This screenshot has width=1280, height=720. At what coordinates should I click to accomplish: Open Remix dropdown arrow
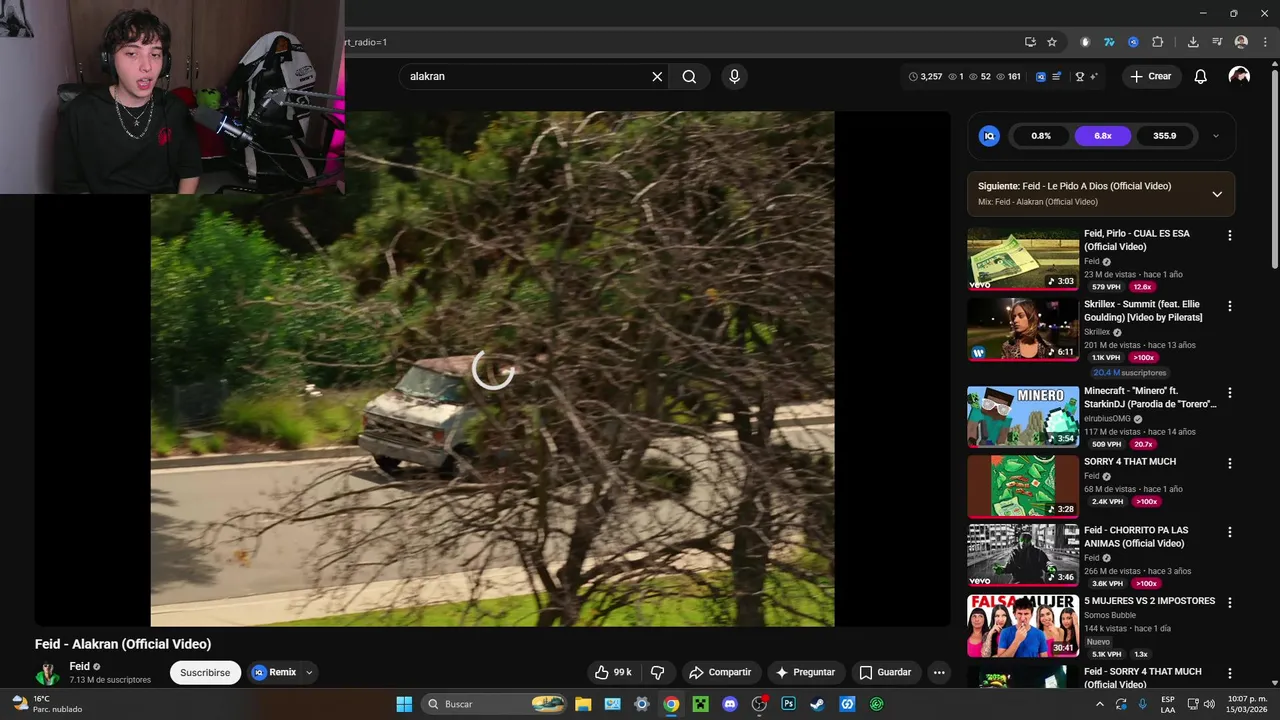pos(309,673)
